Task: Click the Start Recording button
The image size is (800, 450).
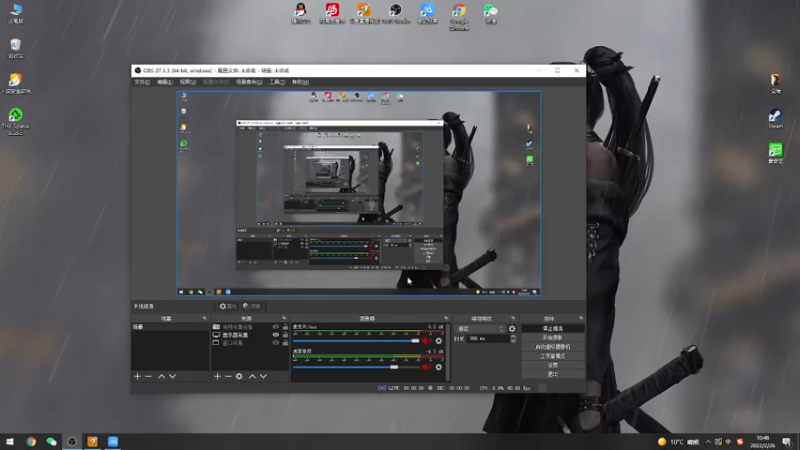Action: [x=553, y=338]
